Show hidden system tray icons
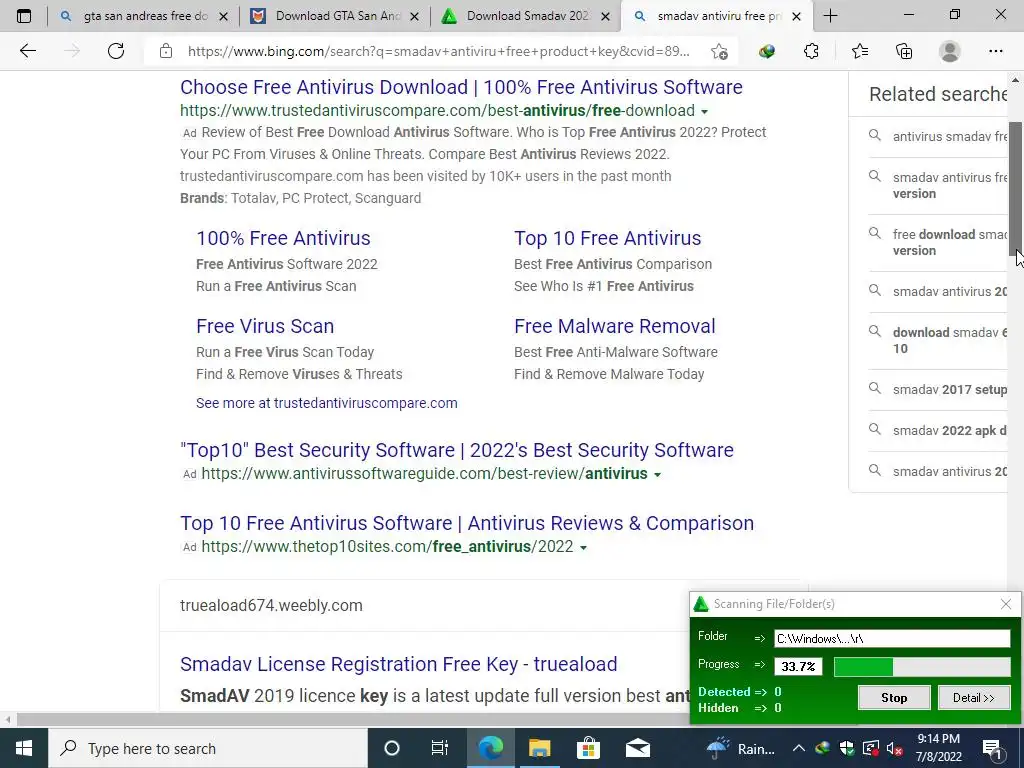The height and width of the screenshot is (768, 1024). tap(799, 748)
